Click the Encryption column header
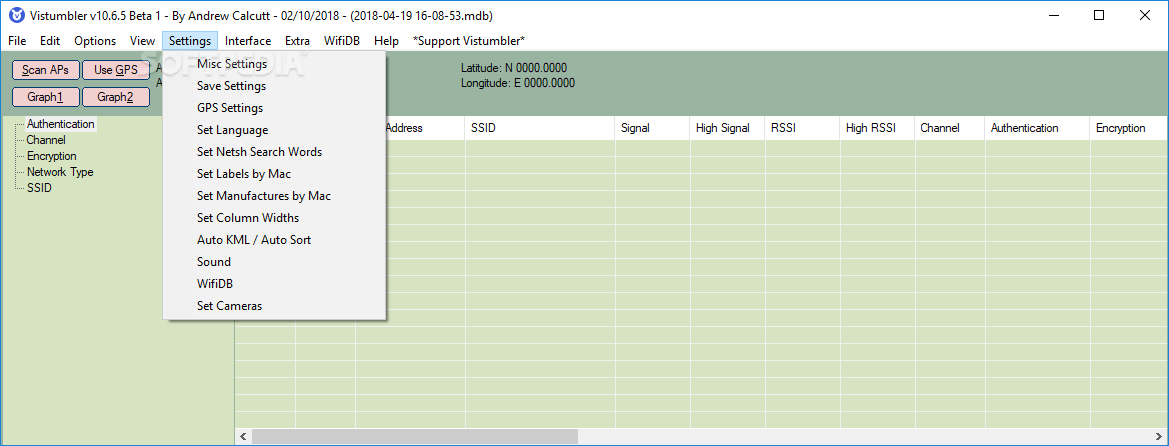This screenshot has height=446, width=1169. [x=1129, y=128]
